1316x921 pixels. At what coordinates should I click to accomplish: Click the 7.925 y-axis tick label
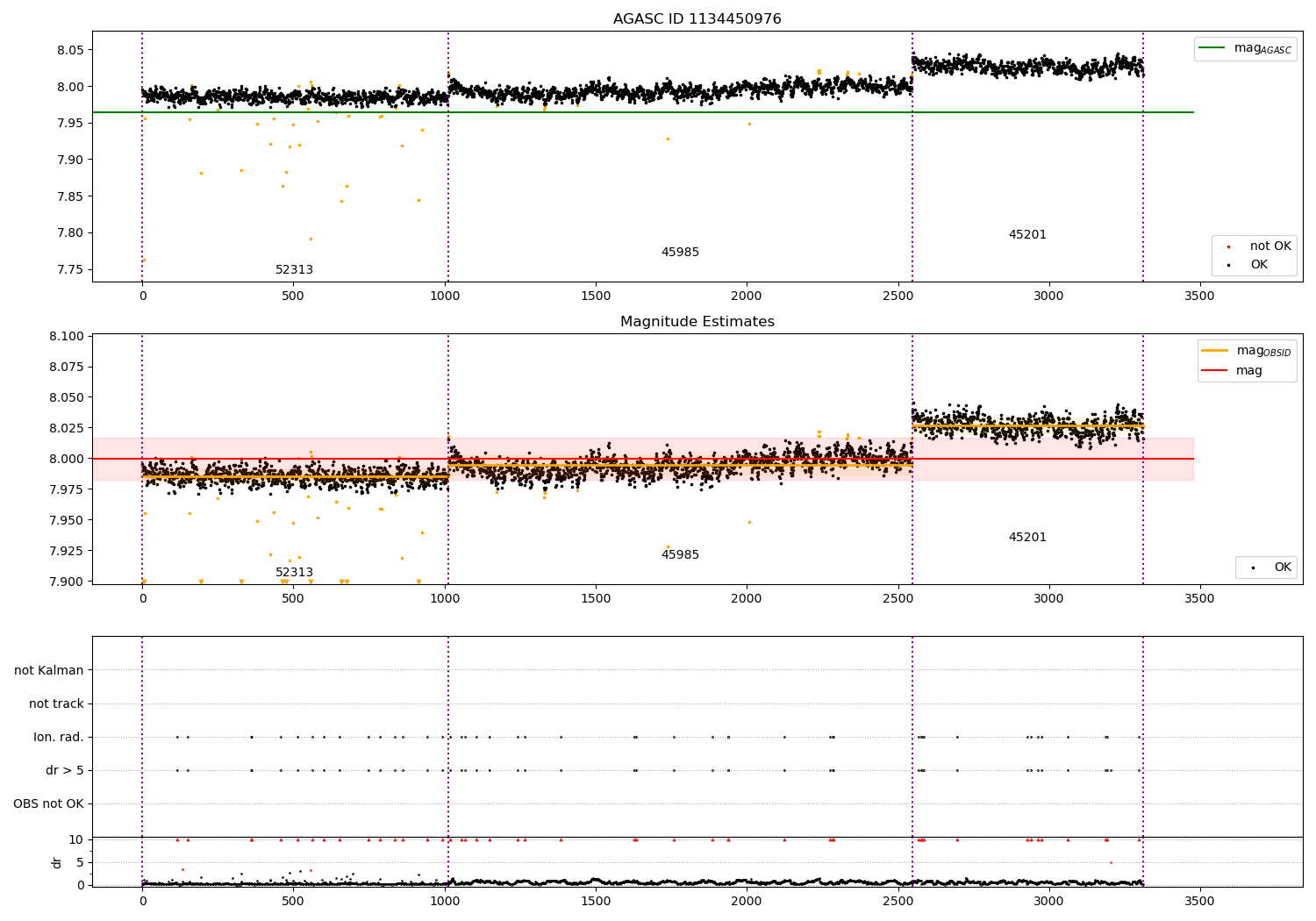pyautogui.click(x=66, y=551)
